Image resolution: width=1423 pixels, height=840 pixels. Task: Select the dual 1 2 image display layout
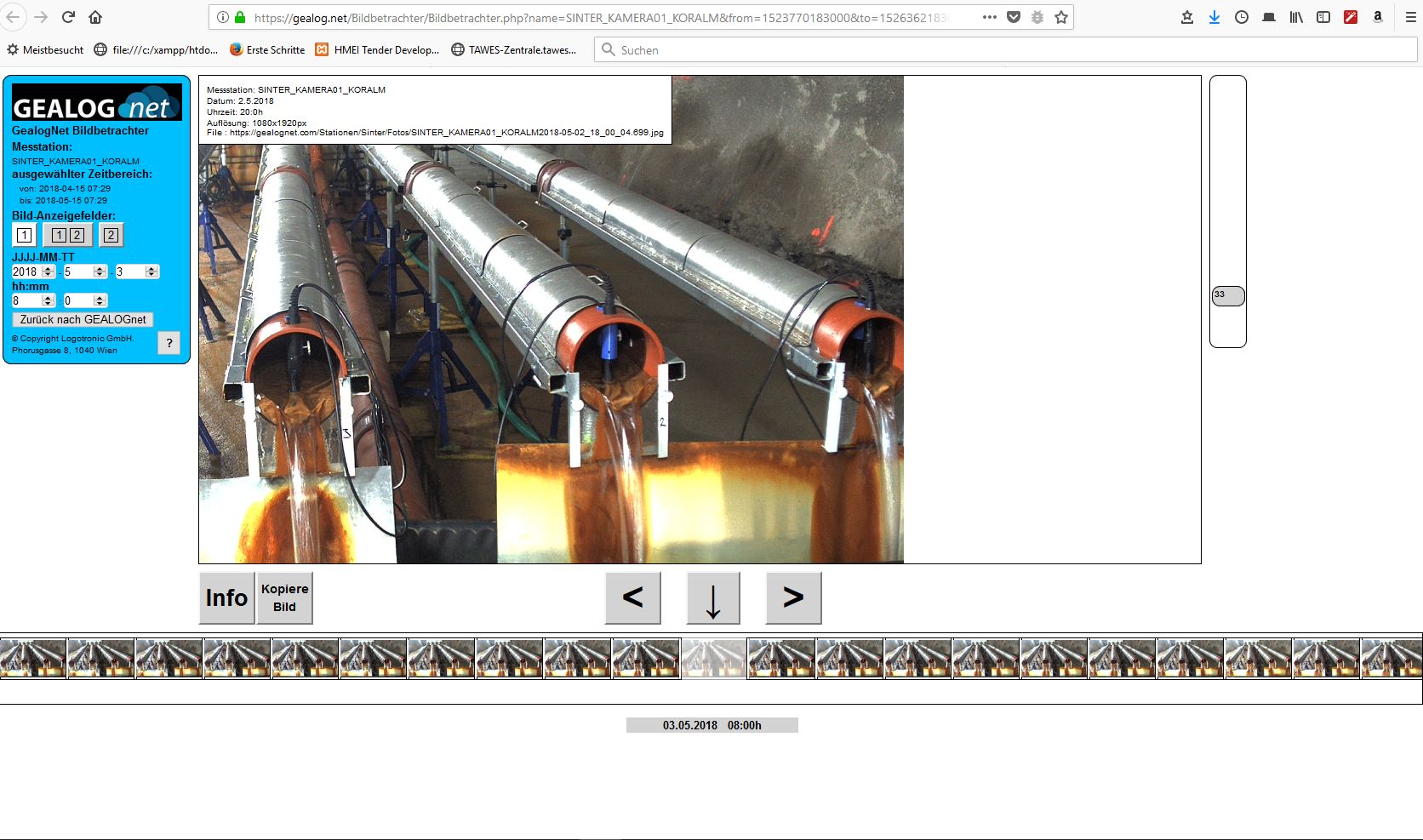pos(68,235)
